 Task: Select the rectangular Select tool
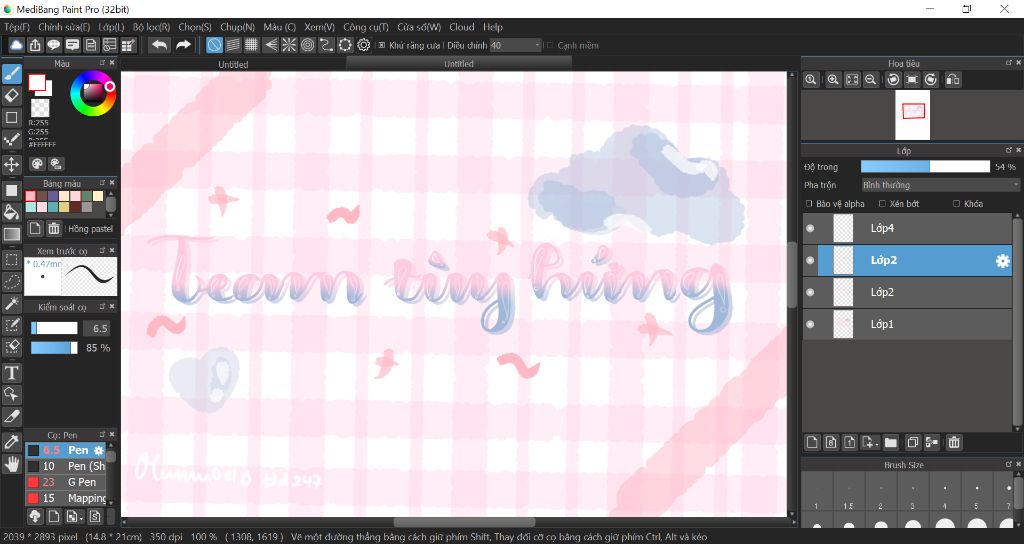pos(12,260)
